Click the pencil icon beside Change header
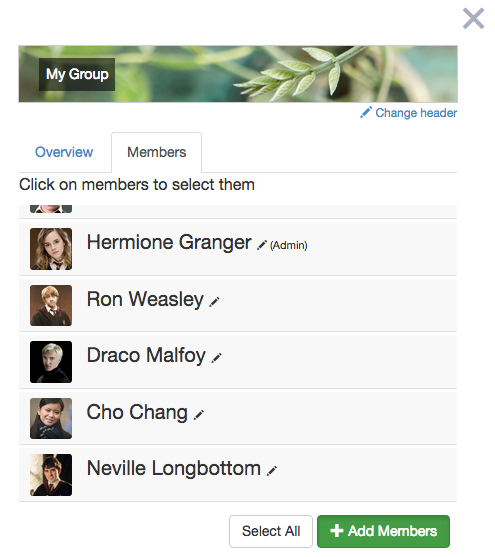 (366, 112)
